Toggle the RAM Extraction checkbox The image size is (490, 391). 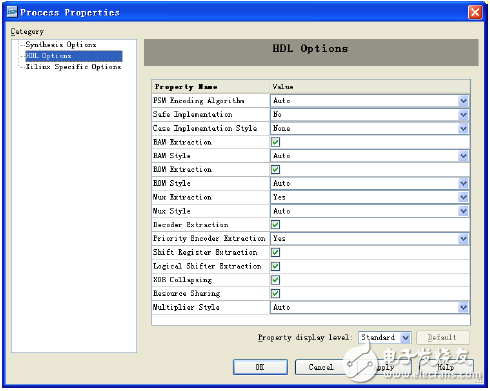coord(275,142)
